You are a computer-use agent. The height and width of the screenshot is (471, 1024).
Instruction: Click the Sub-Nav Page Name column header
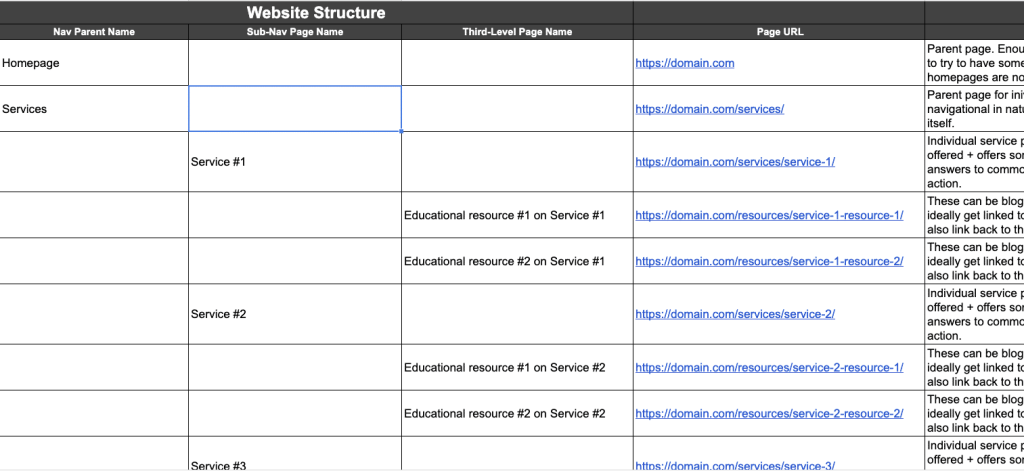point(295,32)
